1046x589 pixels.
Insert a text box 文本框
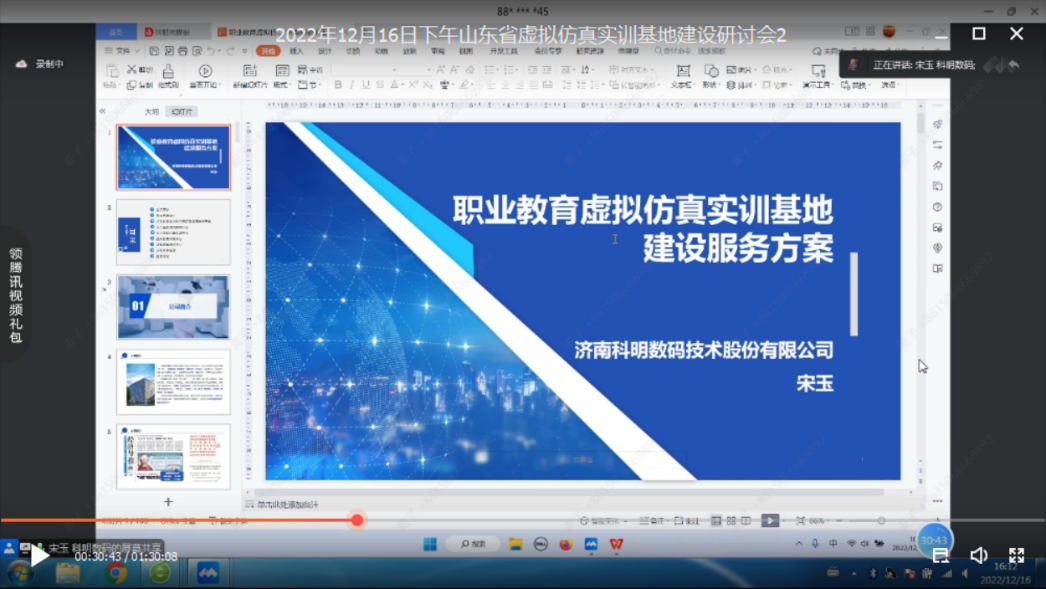(682, 75)
